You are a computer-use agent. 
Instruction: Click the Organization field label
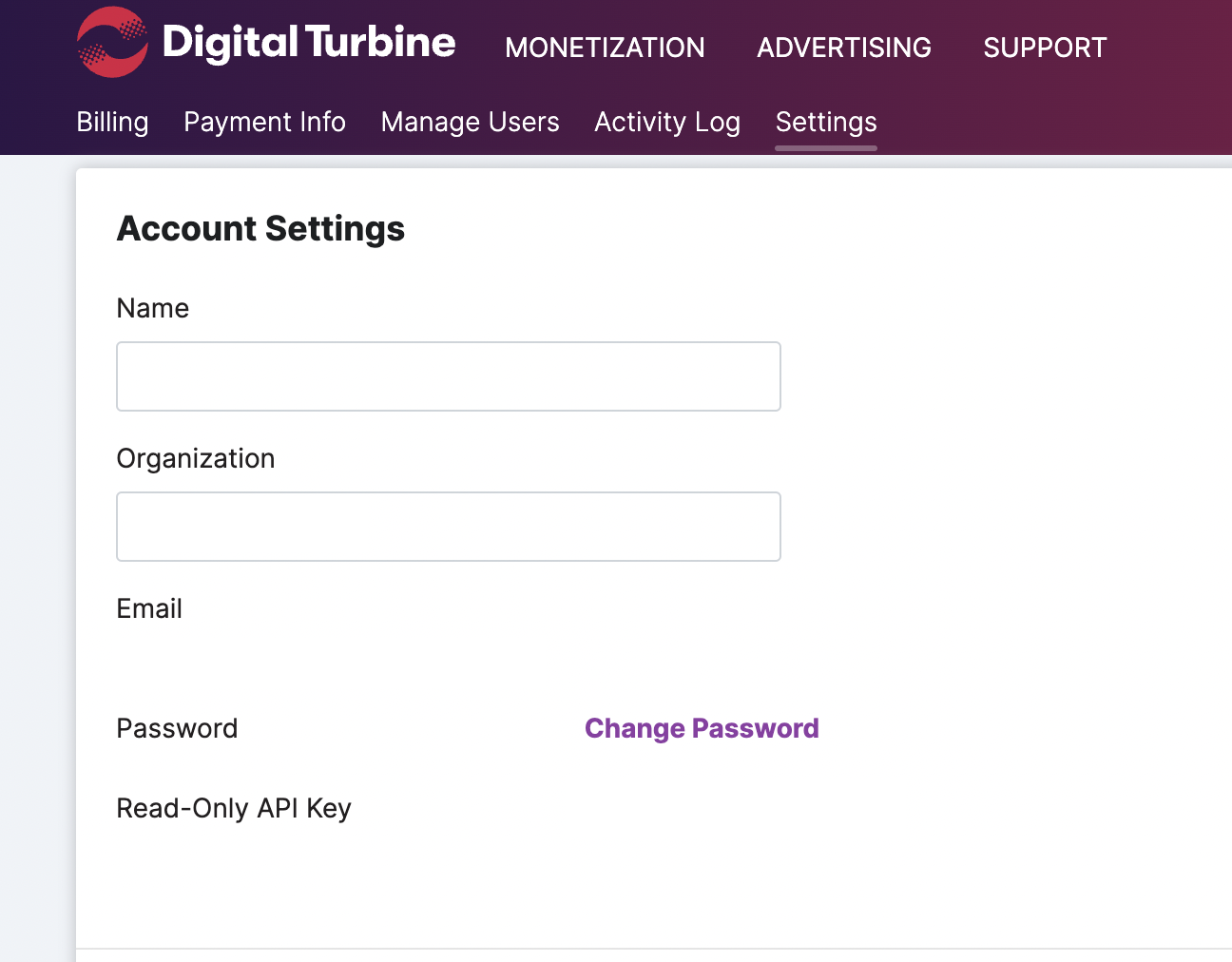pos(195,458)
